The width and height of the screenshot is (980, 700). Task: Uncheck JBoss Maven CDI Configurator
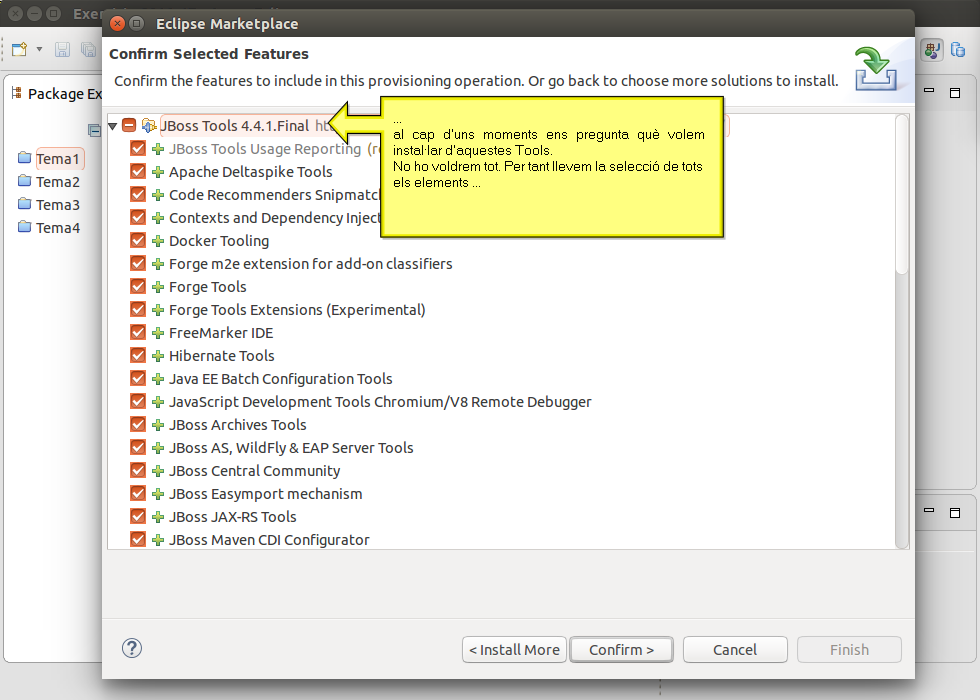[138, 539]
